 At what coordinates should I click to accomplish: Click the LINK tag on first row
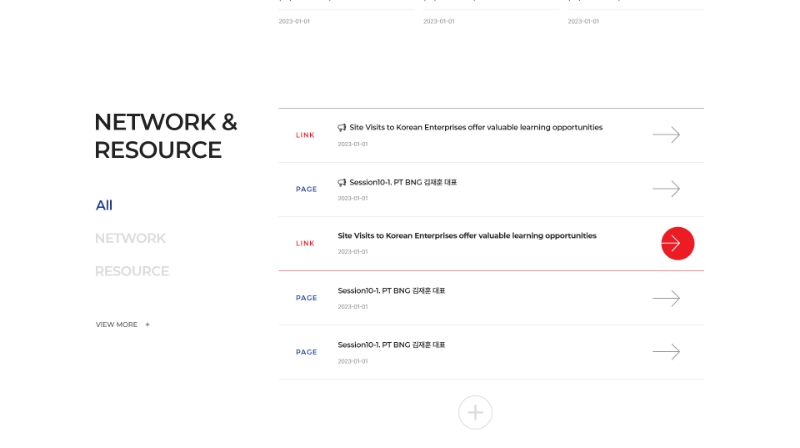tap(305, 135)
